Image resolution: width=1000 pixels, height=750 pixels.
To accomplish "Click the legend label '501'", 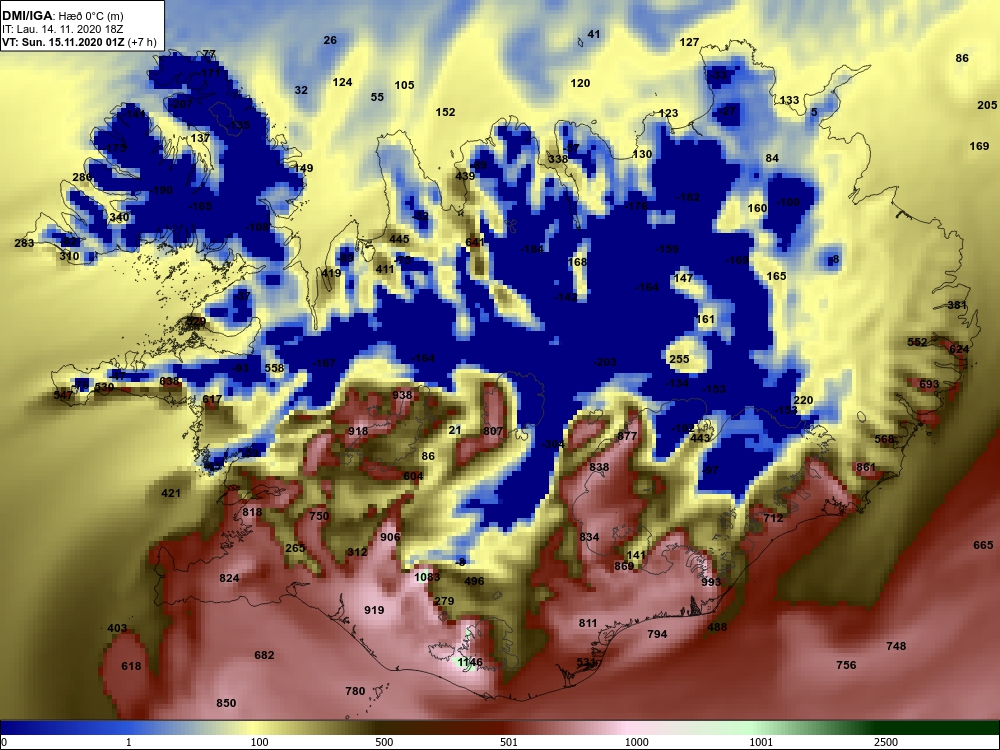I will 508,742.
